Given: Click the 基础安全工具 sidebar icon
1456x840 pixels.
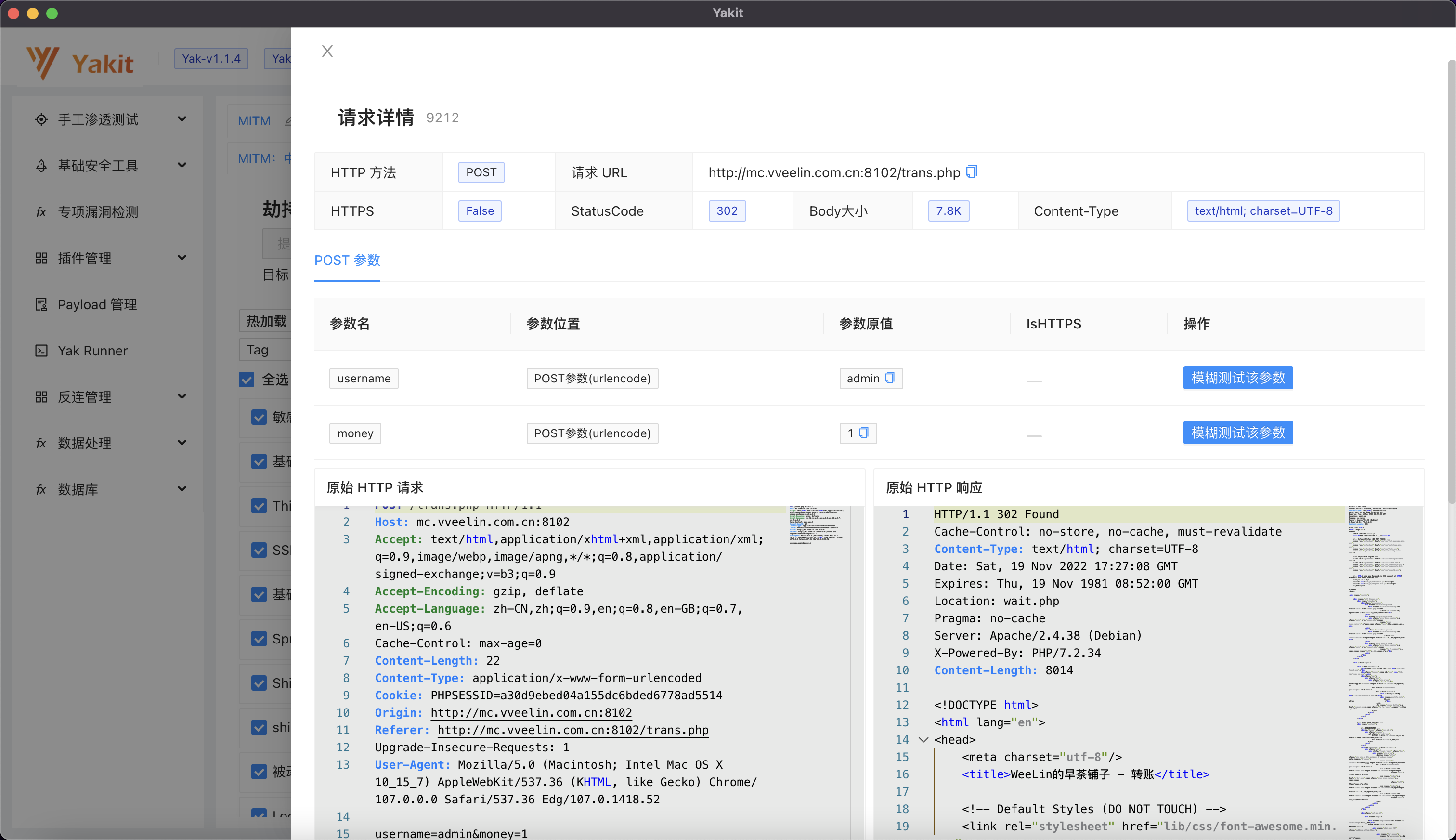Looking at the screenshot, I should pos(41,166).
